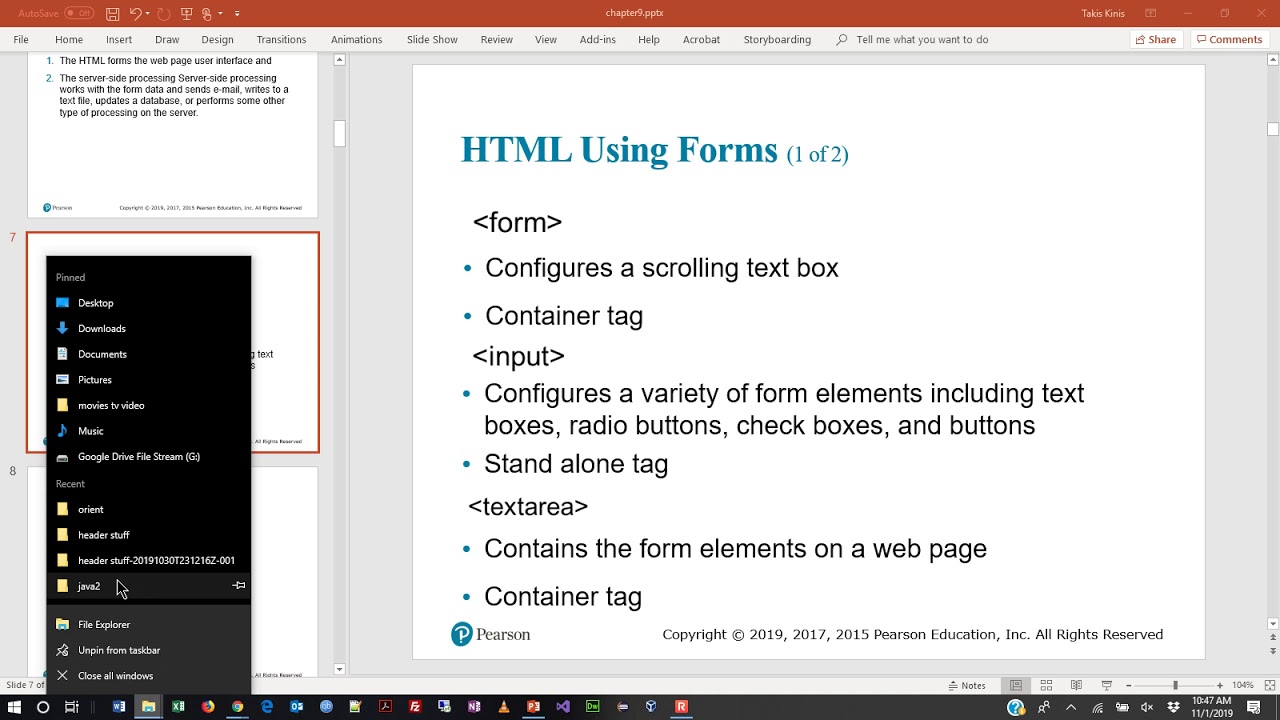Open FileZilla from the taskbar

[x=415, y=707]
